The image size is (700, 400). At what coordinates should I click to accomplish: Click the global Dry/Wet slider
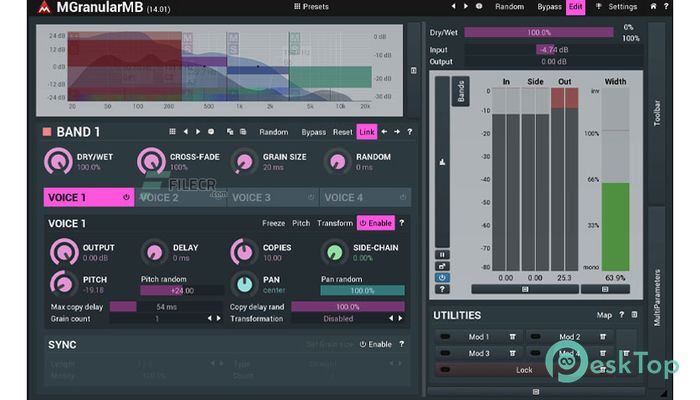click(539, 33)
